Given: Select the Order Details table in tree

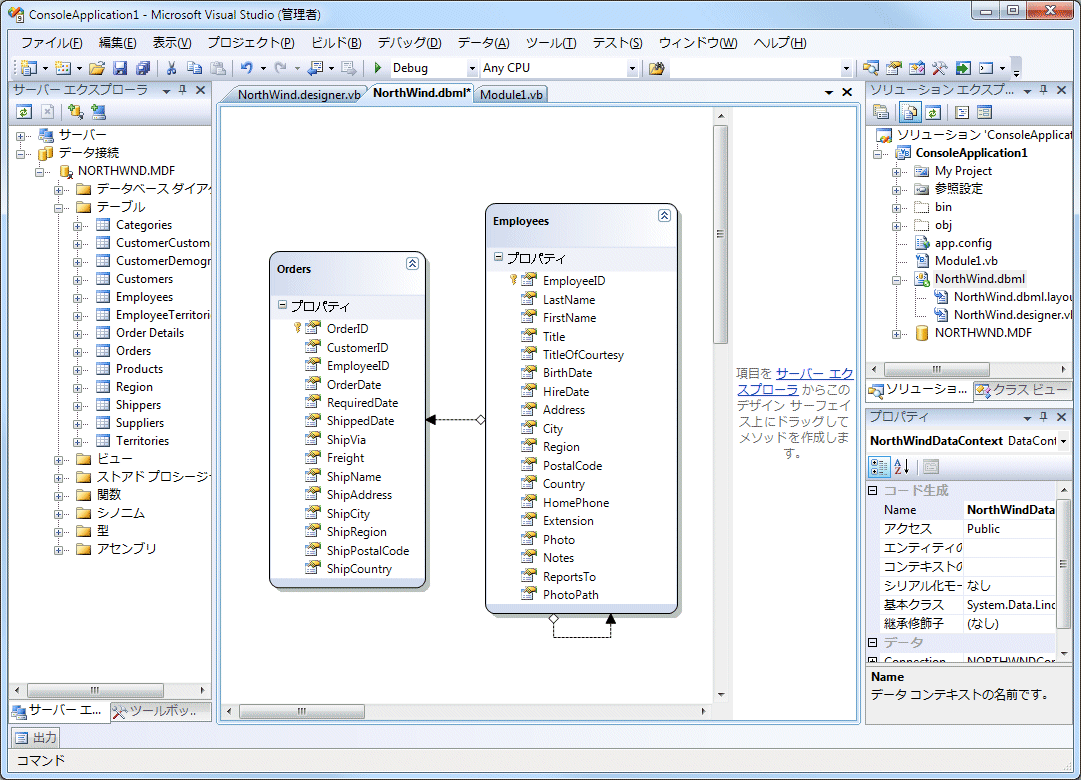Looking at the screenshot, I should [150, 332].
